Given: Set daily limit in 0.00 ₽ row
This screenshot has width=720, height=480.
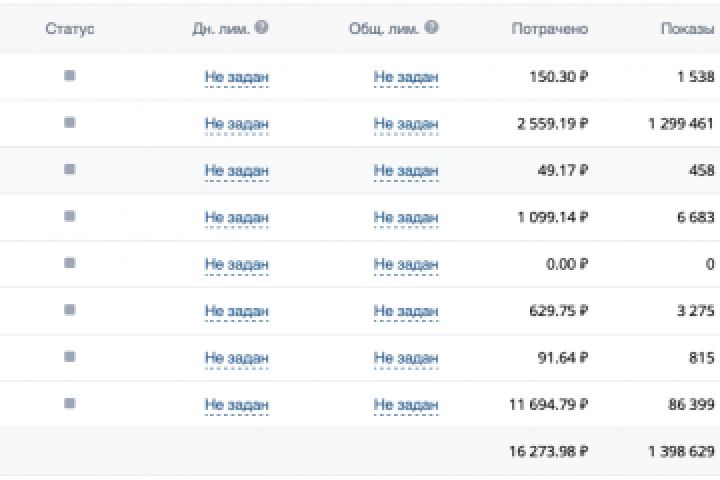Looking at the screenshot, I should point(237,264).
